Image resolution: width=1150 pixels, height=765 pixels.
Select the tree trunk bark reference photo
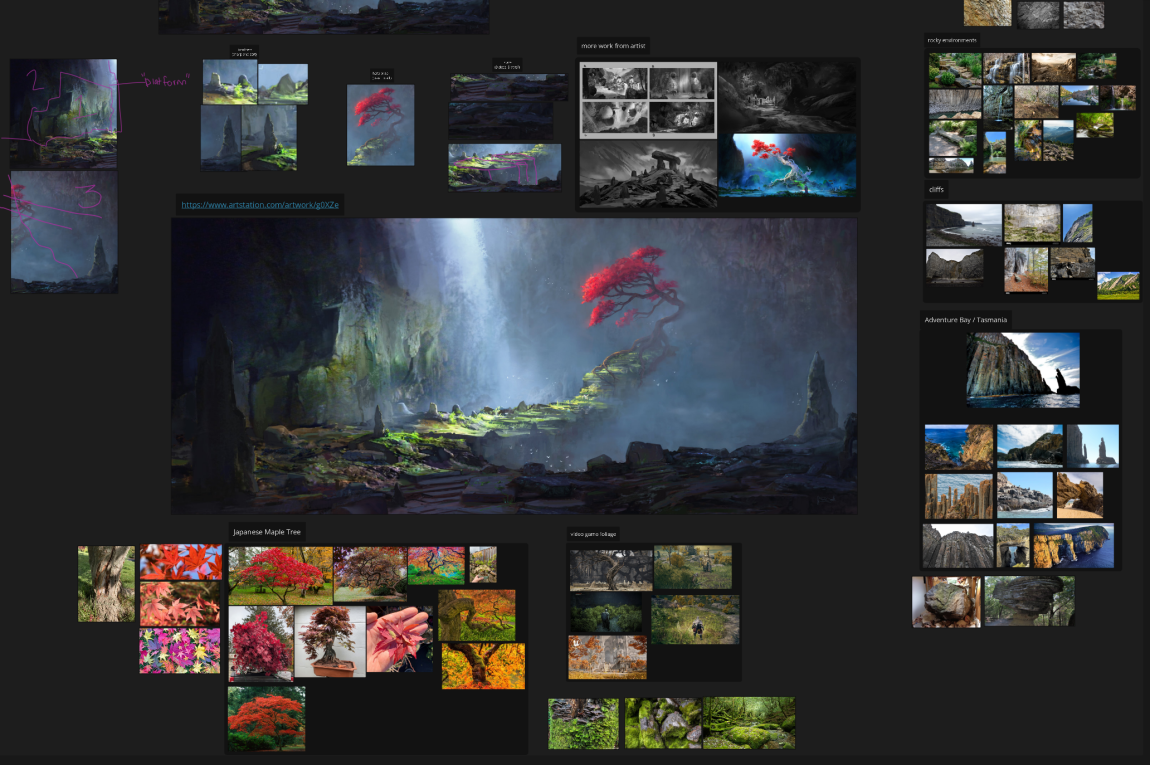106,584
